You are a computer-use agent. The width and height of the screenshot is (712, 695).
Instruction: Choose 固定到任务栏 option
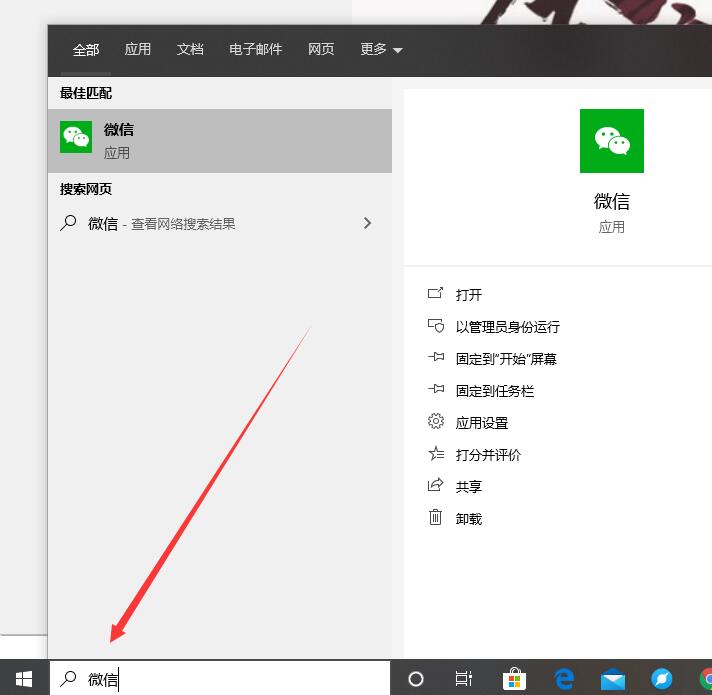pos(495,391)
